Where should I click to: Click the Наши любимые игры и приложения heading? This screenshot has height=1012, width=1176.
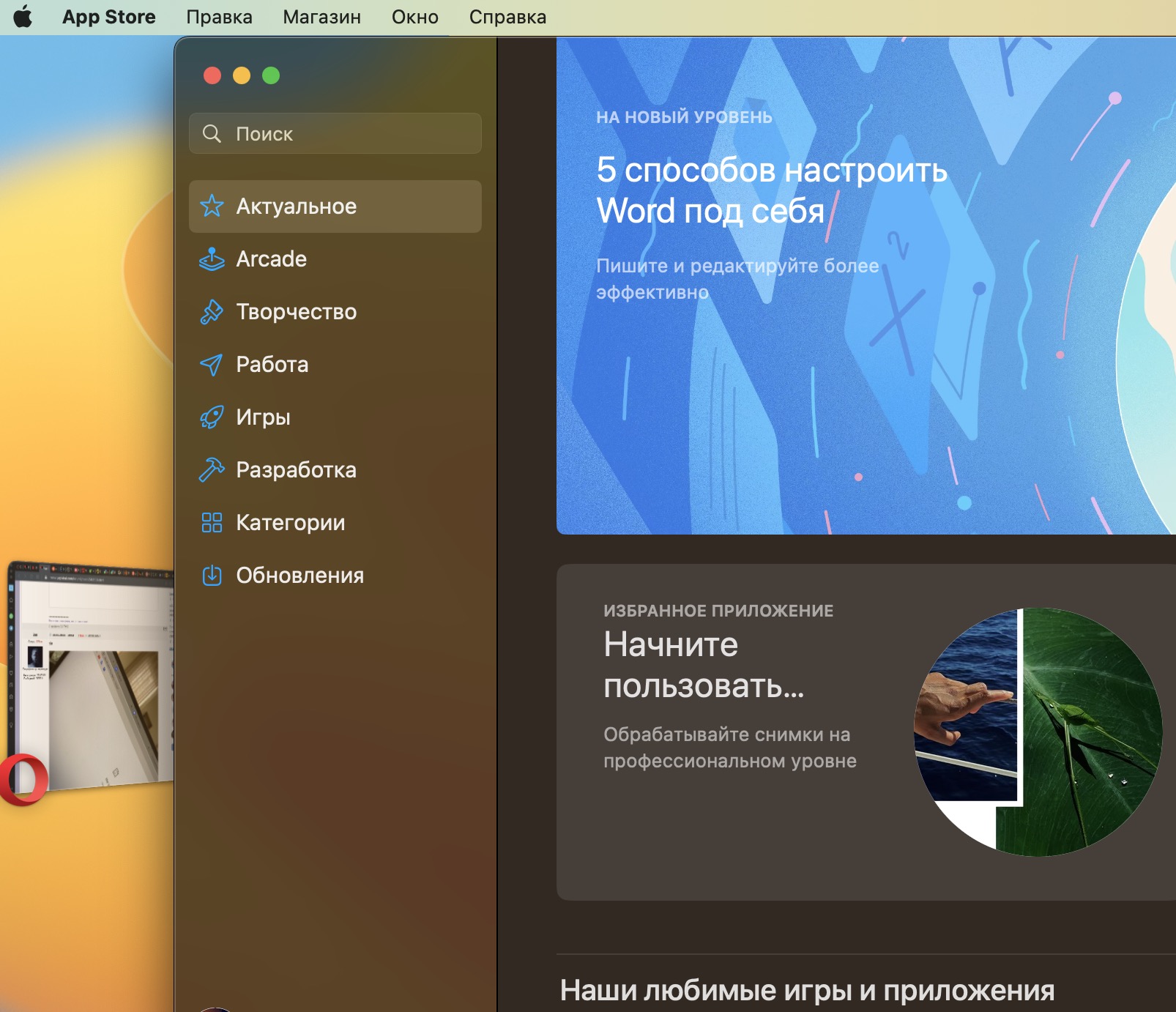(x=807, y=990)
